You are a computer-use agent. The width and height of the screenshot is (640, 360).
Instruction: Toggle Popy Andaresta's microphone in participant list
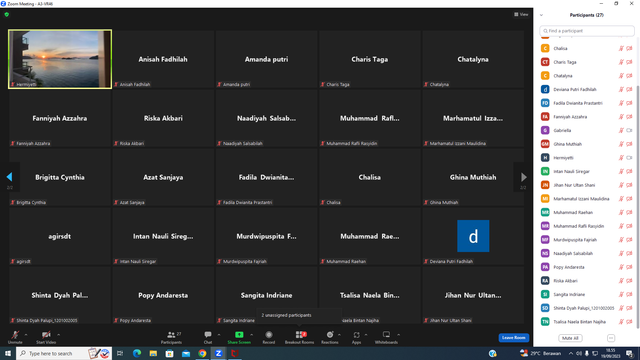coord(621,267)
